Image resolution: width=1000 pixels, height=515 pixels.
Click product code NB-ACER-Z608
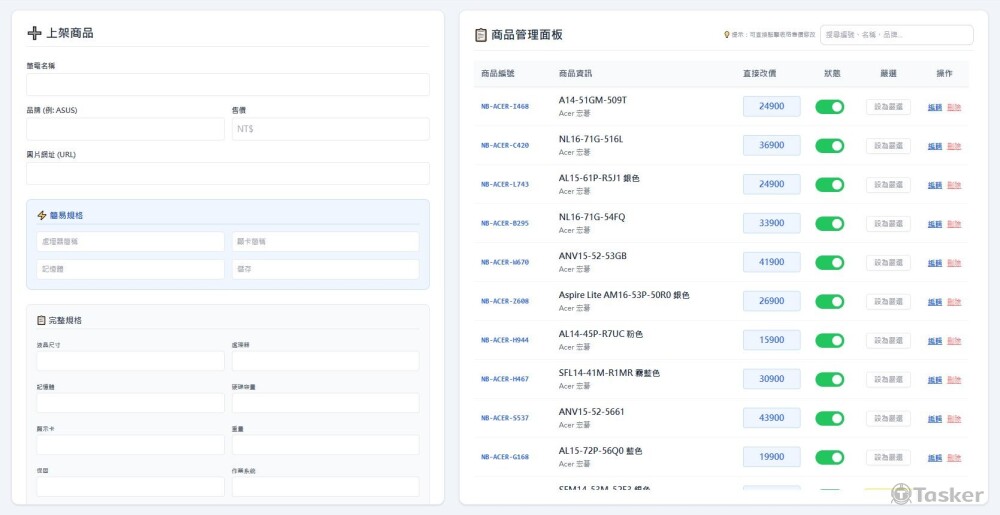coord(505,301)
